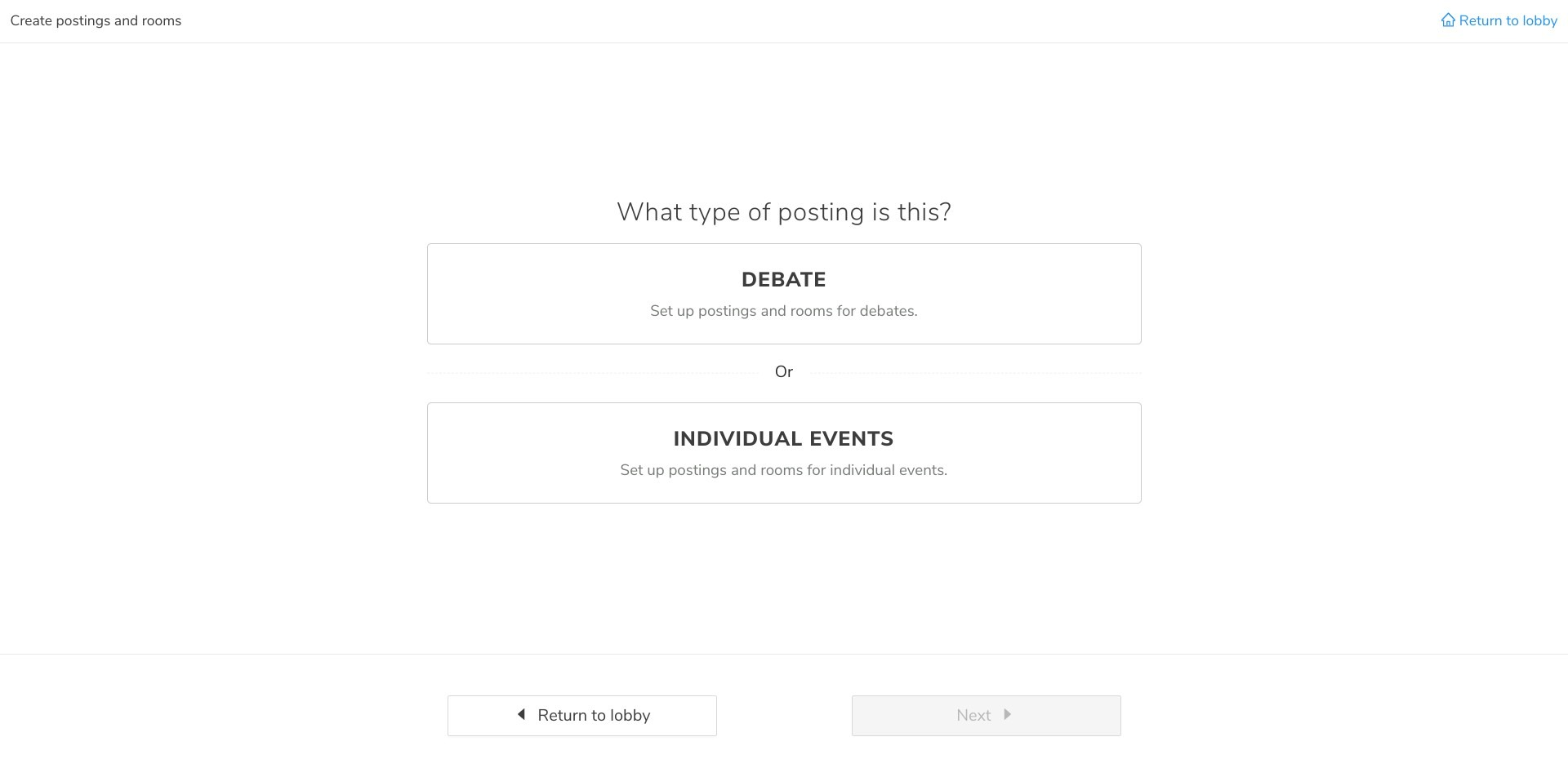Click the 'Next' label text

coord(973,716)
